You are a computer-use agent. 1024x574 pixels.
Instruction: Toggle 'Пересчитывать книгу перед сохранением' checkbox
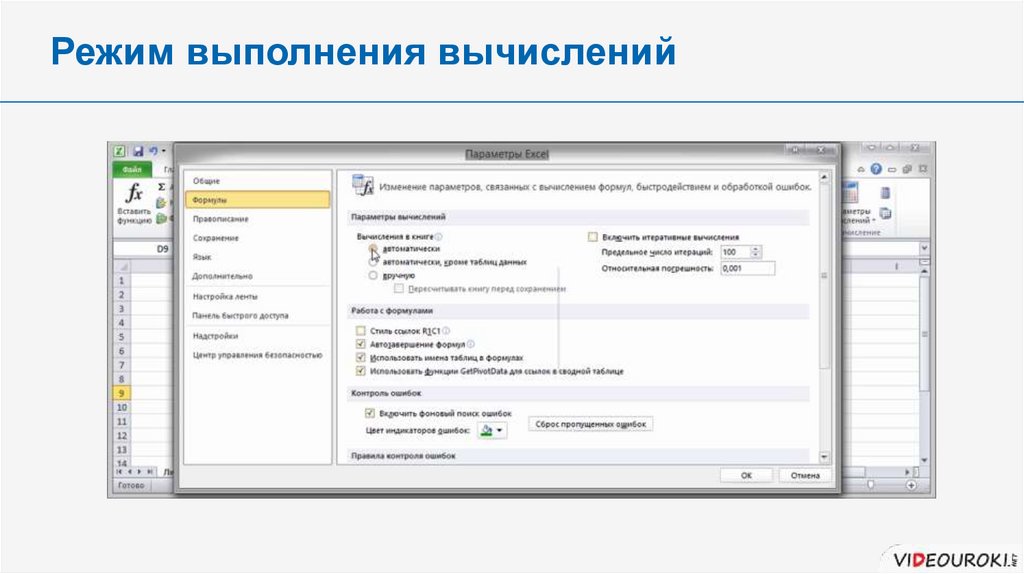point(398,289)
